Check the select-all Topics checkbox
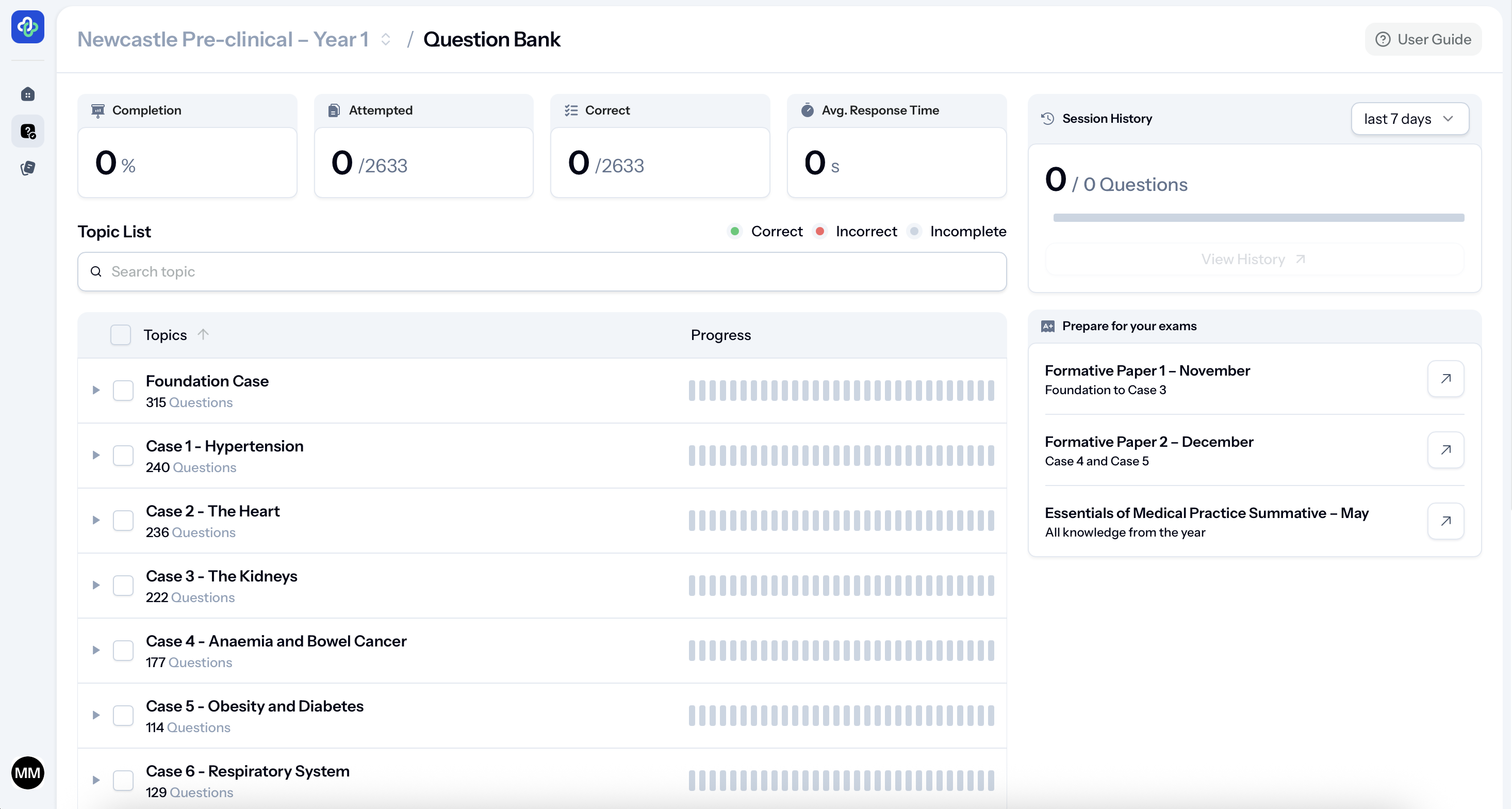The height and width of the screenshot is (809, 1512). (120, 335)
